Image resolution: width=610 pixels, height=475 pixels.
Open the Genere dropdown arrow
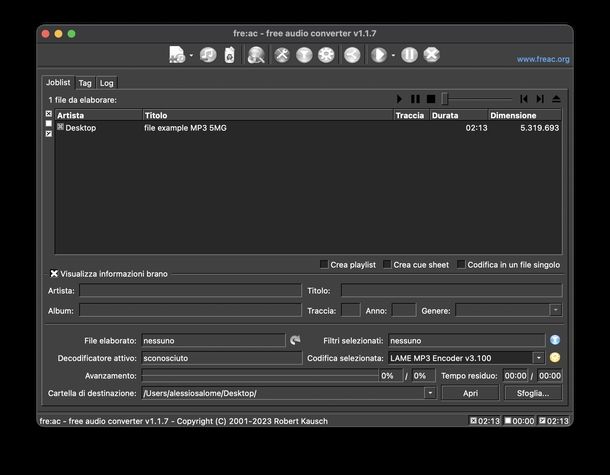[556, 310]
